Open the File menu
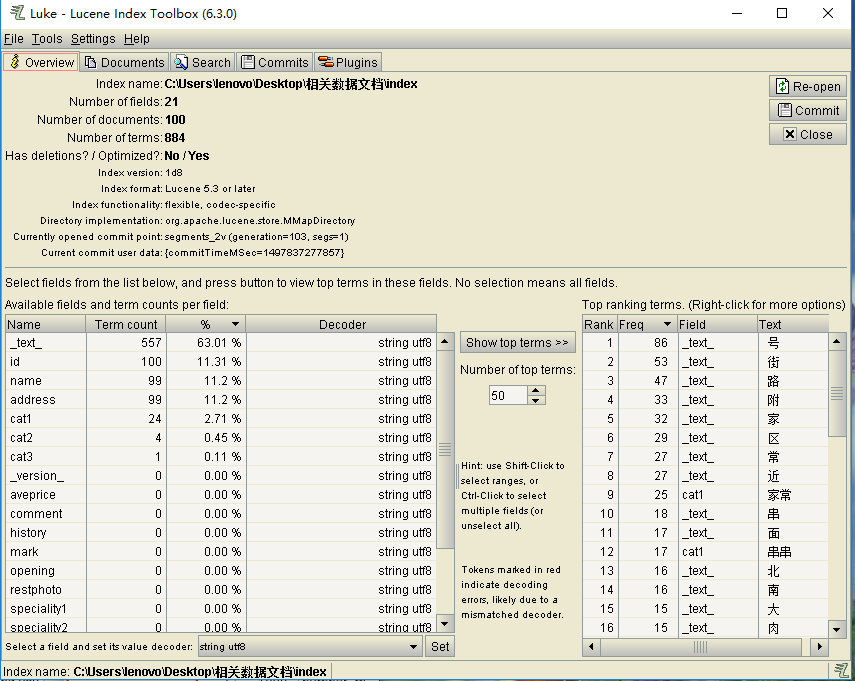Image resolution: width=855 pixels, height=681 pixels. pos(13,39)
